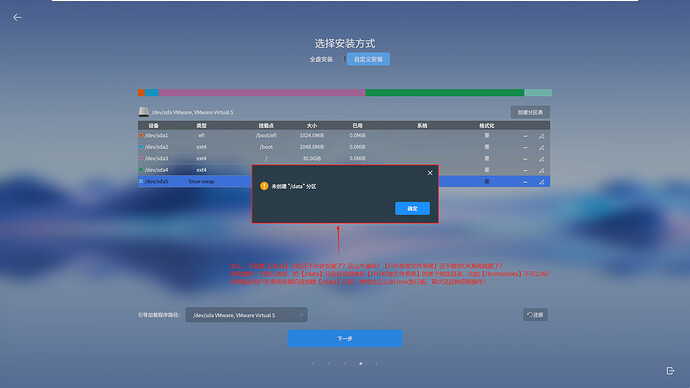Viewport: 690px width, 388px height.
Task: Click the blue segment of the partition bar
Action: [x=152, y=92]
